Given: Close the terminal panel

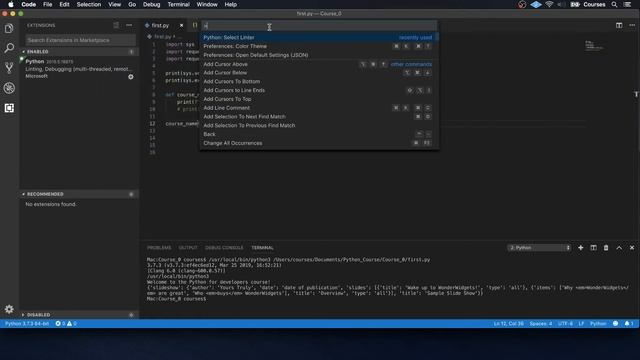Looking at the screenshot, I should coord(632,248).
